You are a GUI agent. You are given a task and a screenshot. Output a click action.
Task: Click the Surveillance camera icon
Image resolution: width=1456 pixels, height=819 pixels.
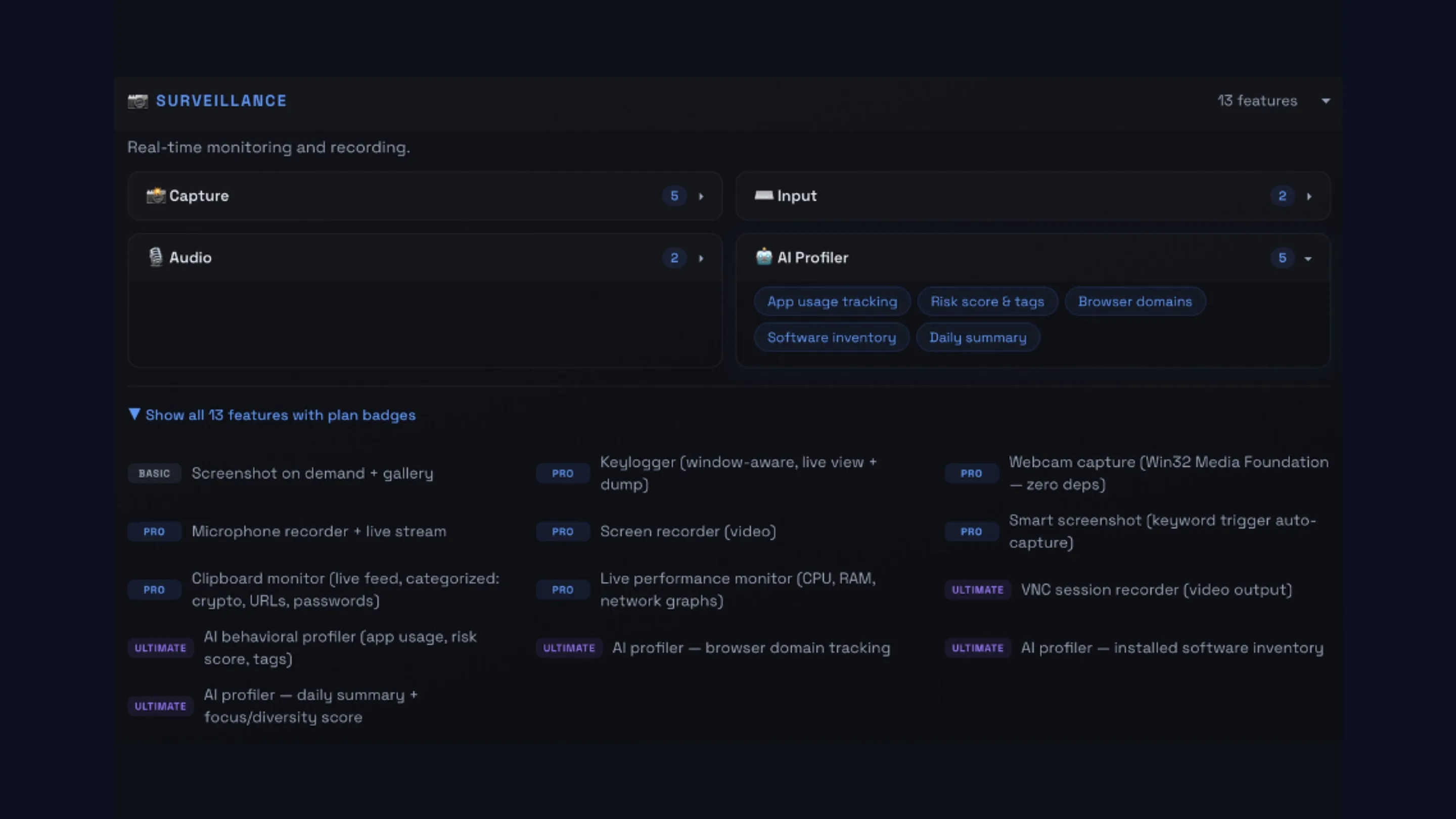pos(138,101)
